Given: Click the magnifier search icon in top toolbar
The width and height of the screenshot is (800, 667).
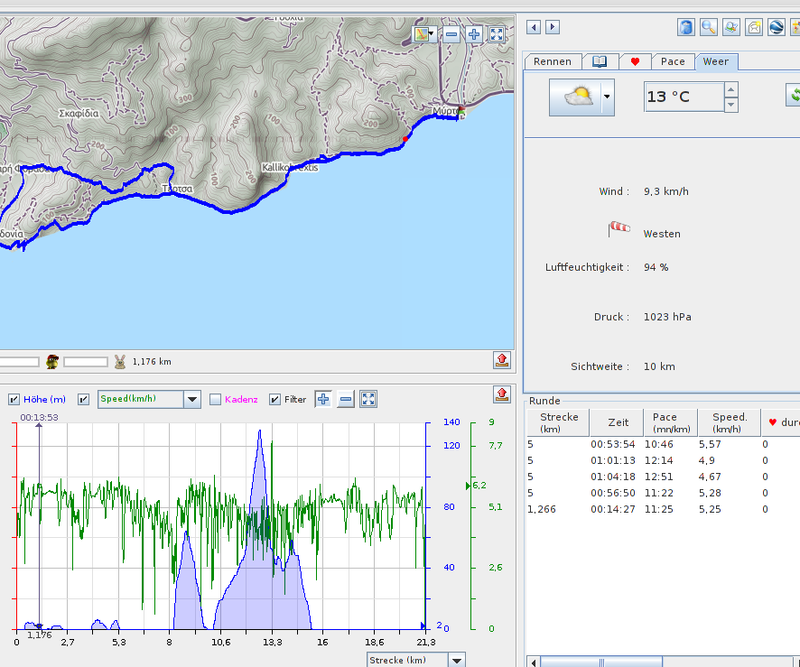Looking at the screenshot, I should [x=708, y=27].
